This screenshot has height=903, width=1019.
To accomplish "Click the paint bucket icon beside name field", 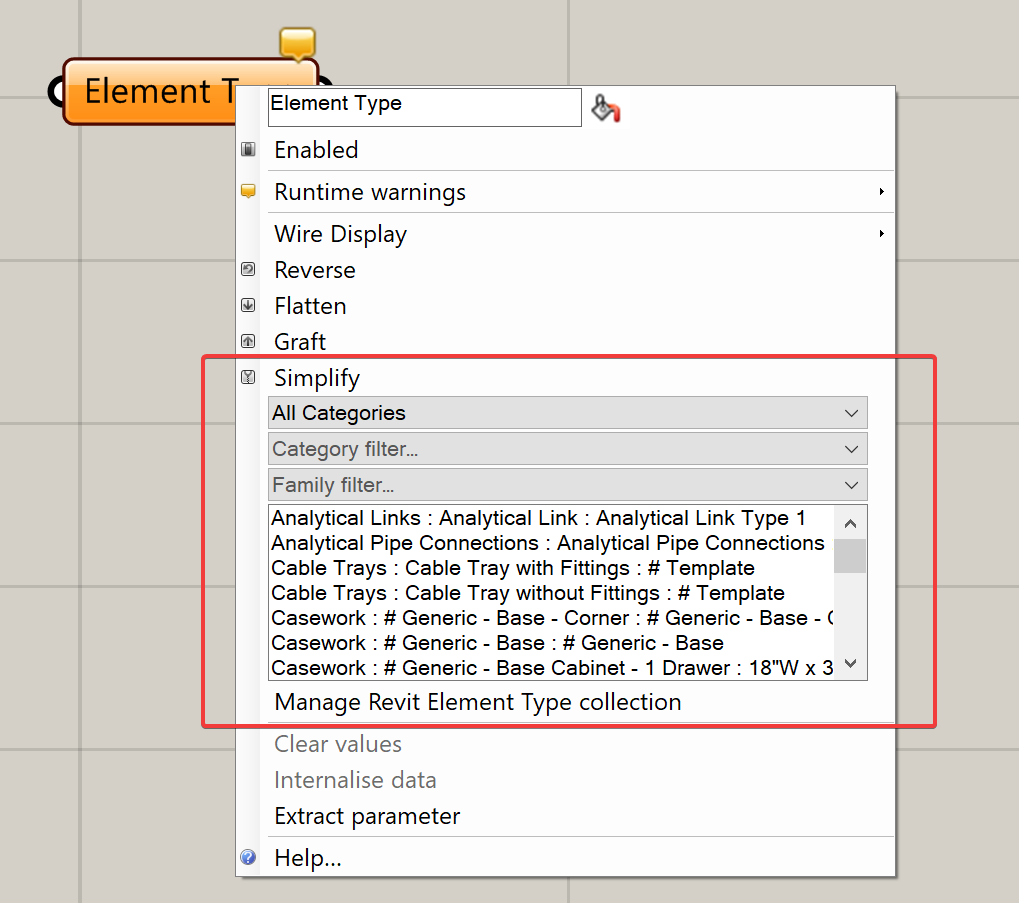I will (x=606, y=108).
